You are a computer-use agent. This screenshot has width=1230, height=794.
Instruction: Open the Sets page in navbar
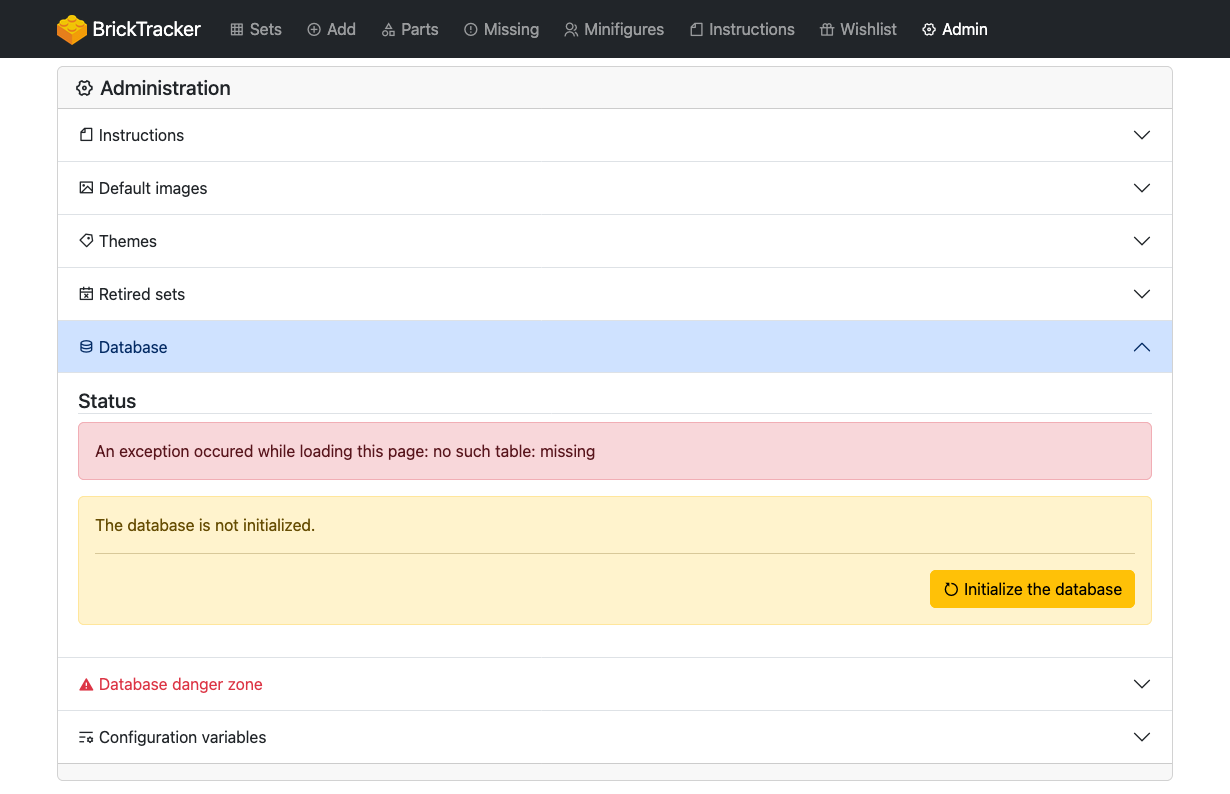256,30
